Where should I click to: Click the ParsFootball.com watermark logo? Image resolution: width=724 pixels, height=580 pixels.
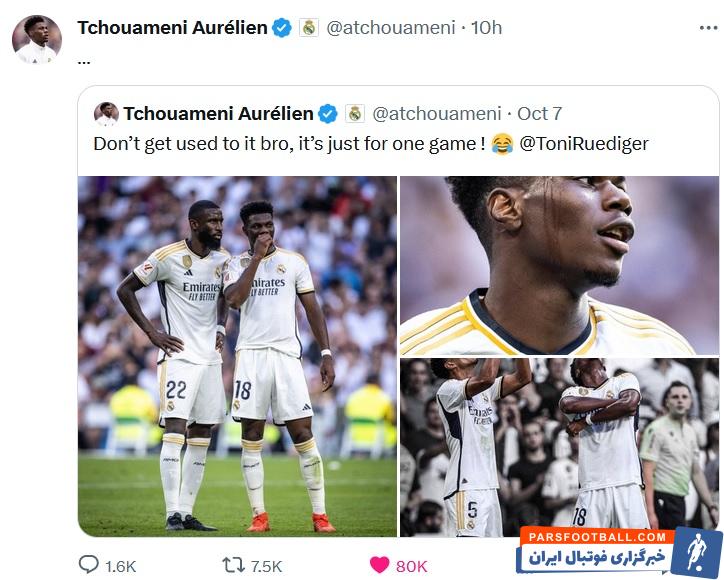tap(619, 550)
